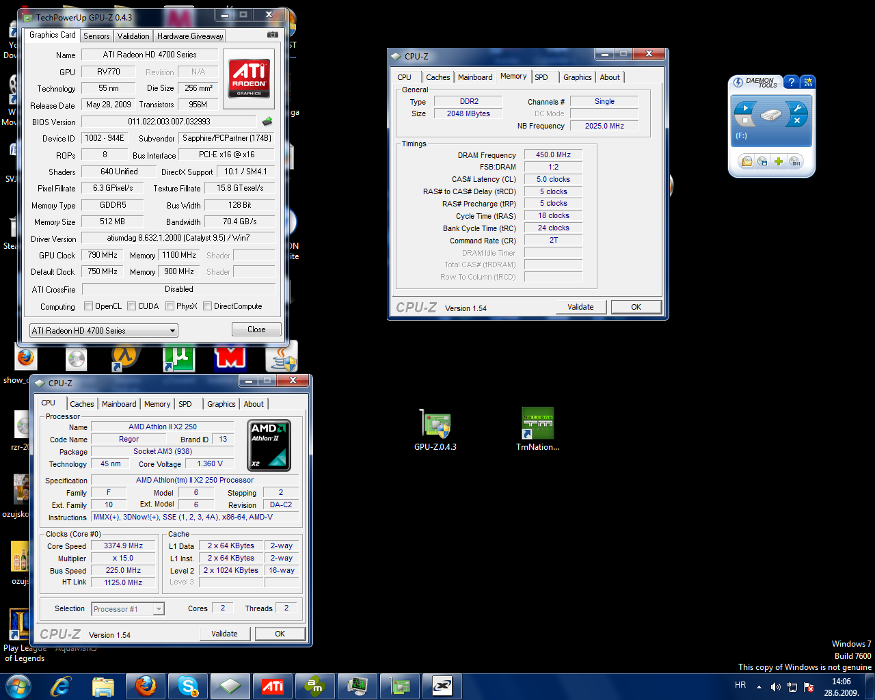Switch to ATI Catalyst on taskbar

pyautogui.click(x=273, y=686)
